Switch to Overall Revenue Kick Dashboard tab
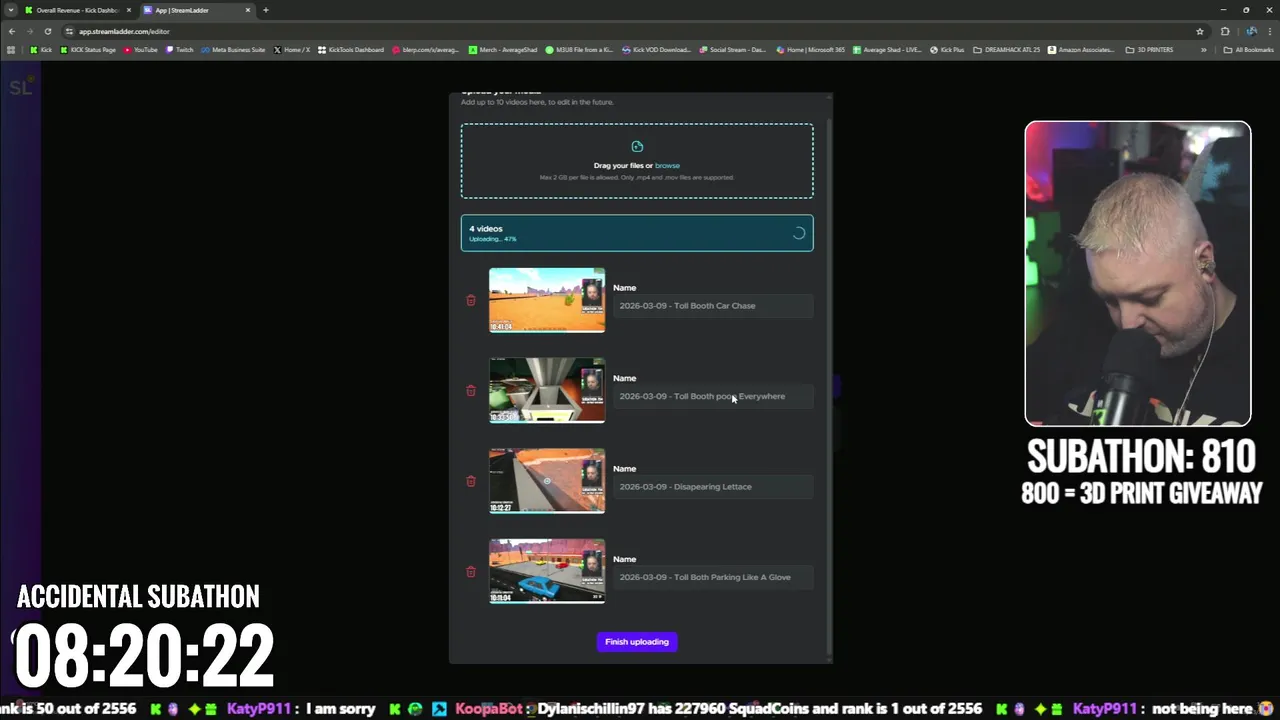 [x=76, y=10]
